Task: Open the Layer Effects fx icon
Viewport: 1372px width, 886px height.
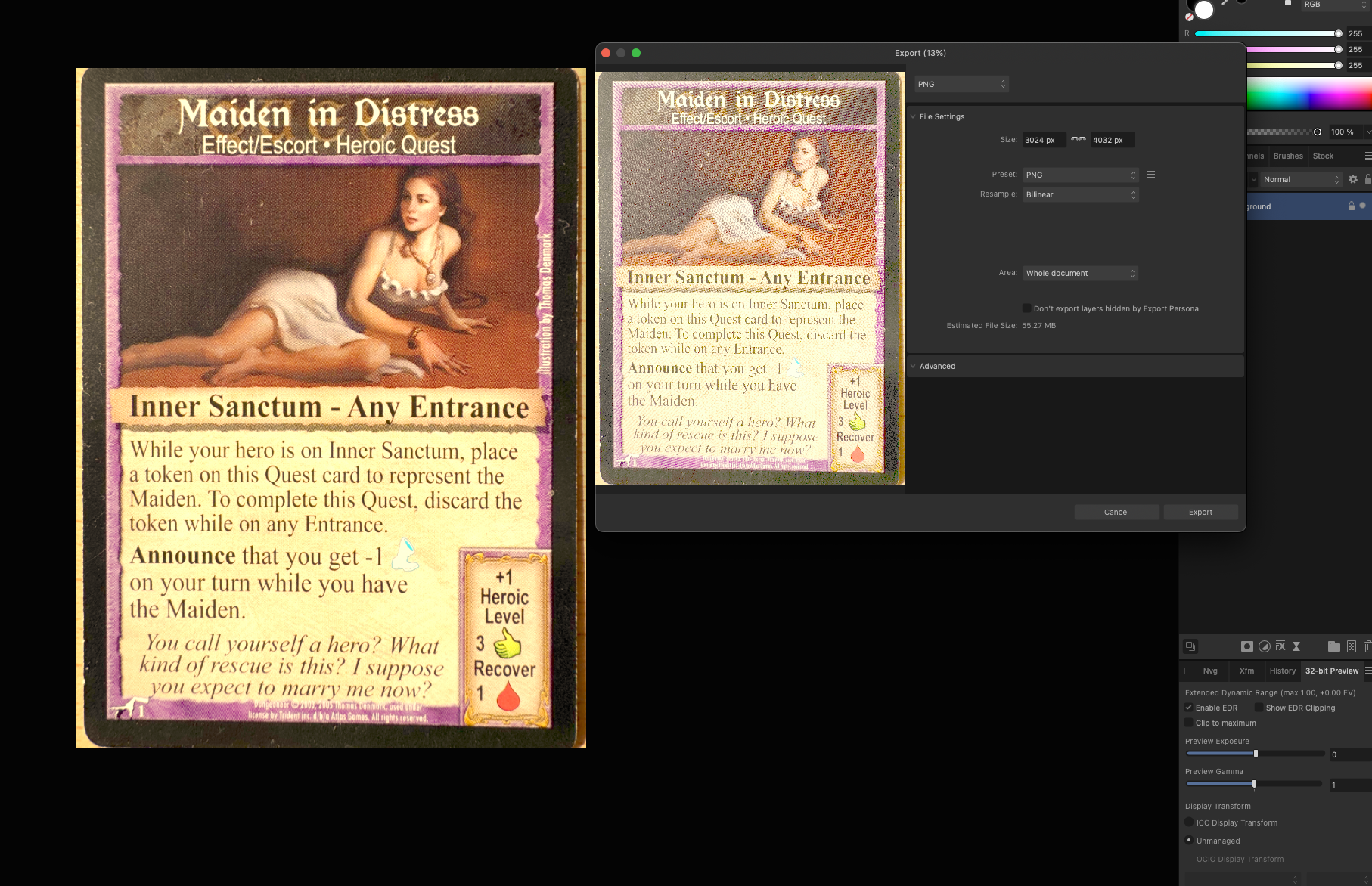Action: click(x=1280, y=646)
